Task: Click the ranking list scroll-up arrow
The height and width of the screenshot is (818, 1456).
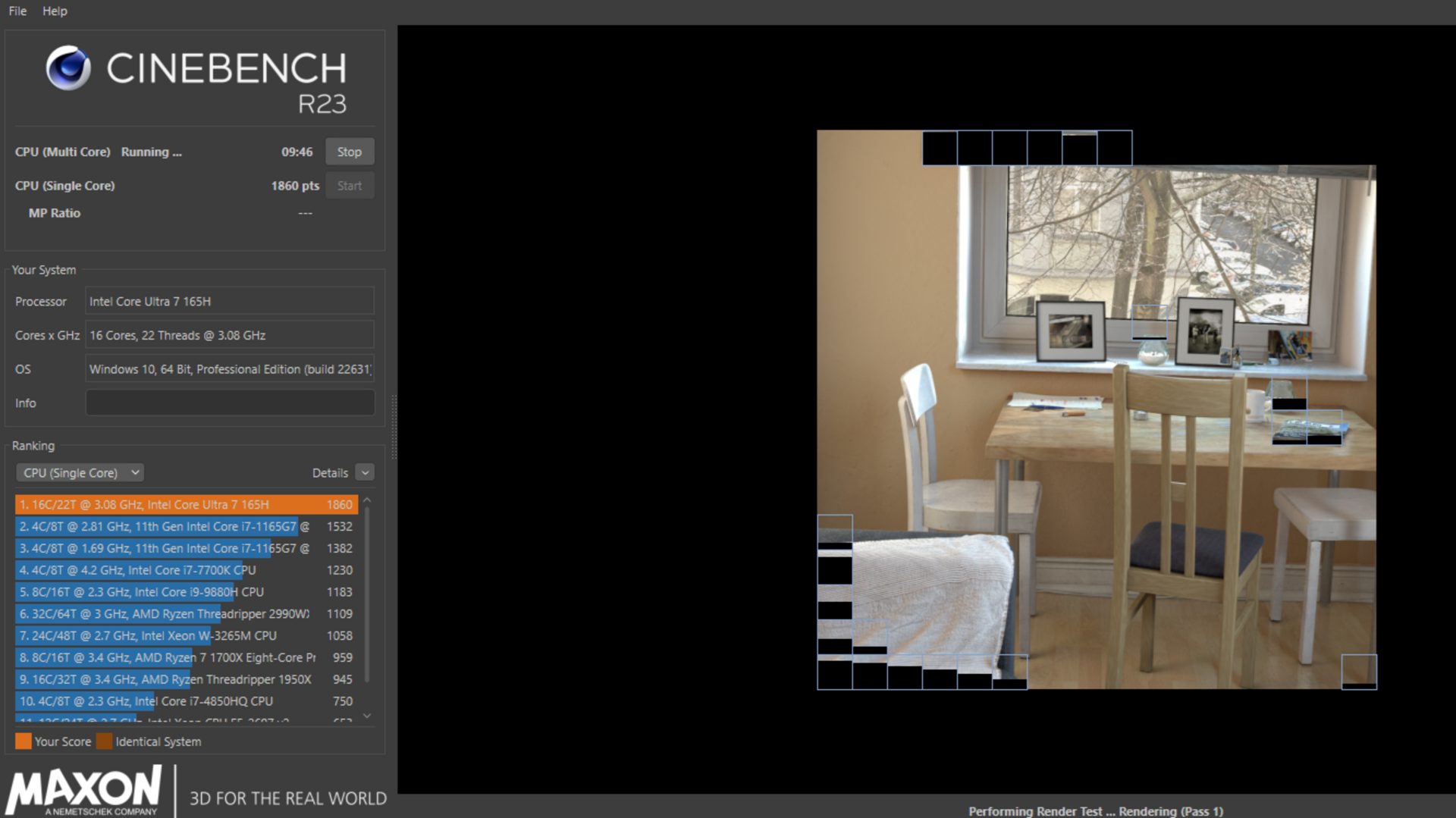Action: point(367,500)
